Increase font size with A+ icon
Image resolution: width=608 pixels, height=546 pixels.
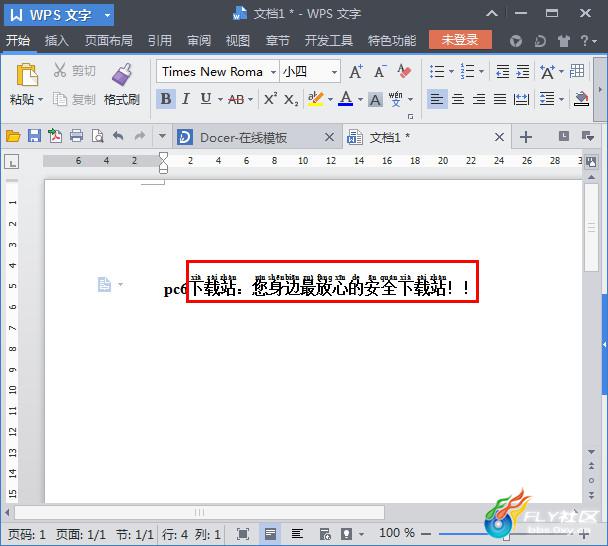coord(356,72)
